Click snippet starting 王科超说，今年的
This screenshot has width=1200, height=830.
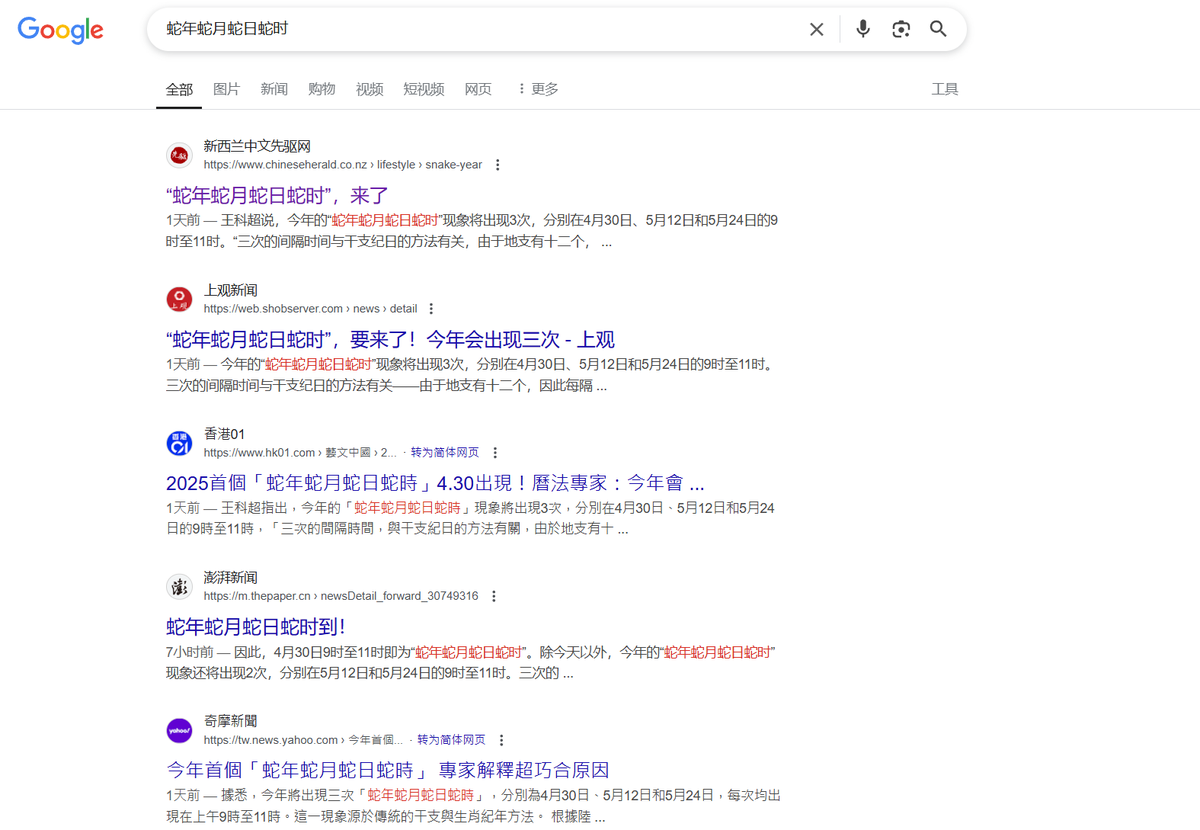pyautogui.click(x=472, y=231)
